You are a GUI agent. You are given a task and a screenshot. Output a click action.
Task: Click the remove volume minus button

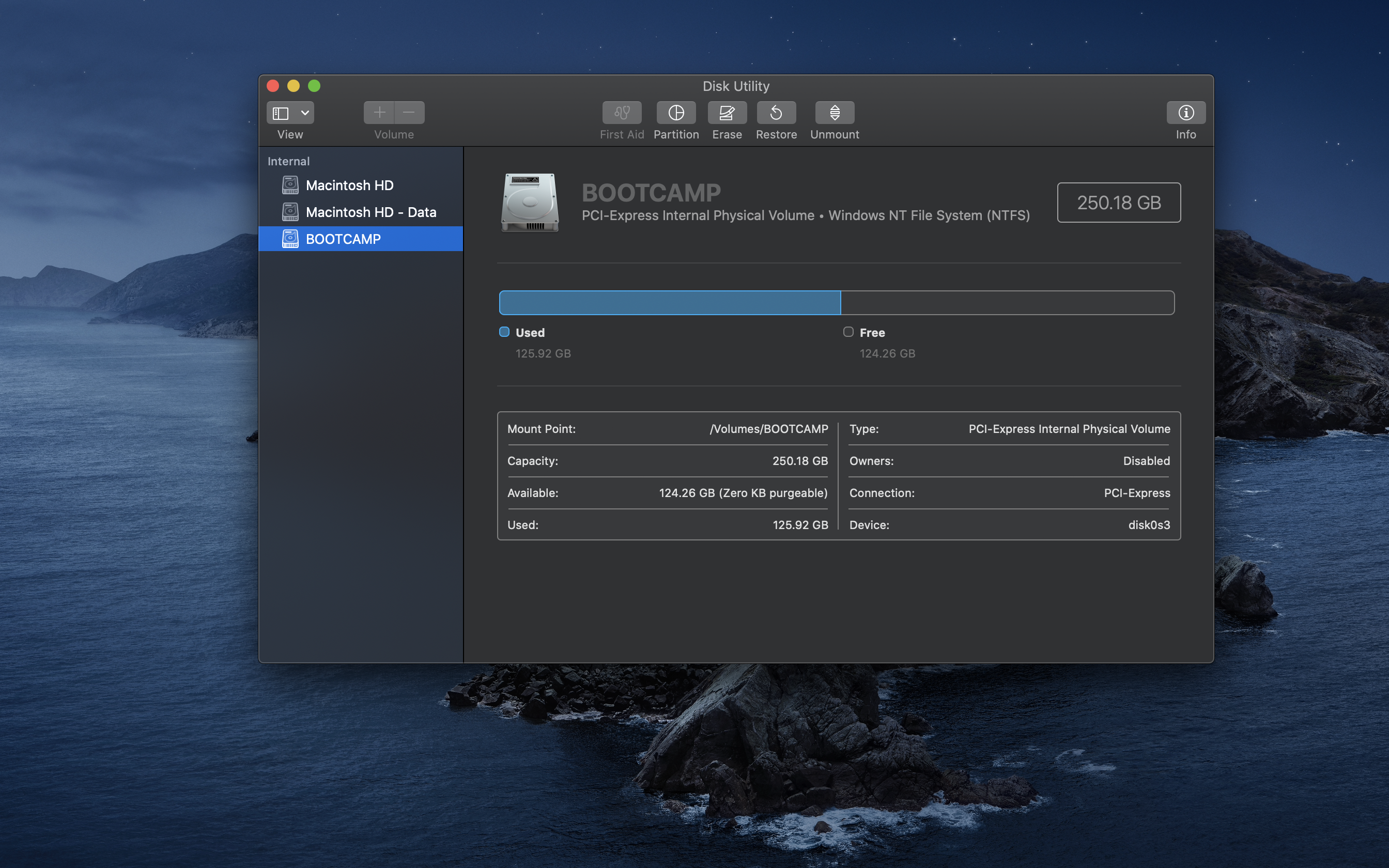click(x=409, y=113)
